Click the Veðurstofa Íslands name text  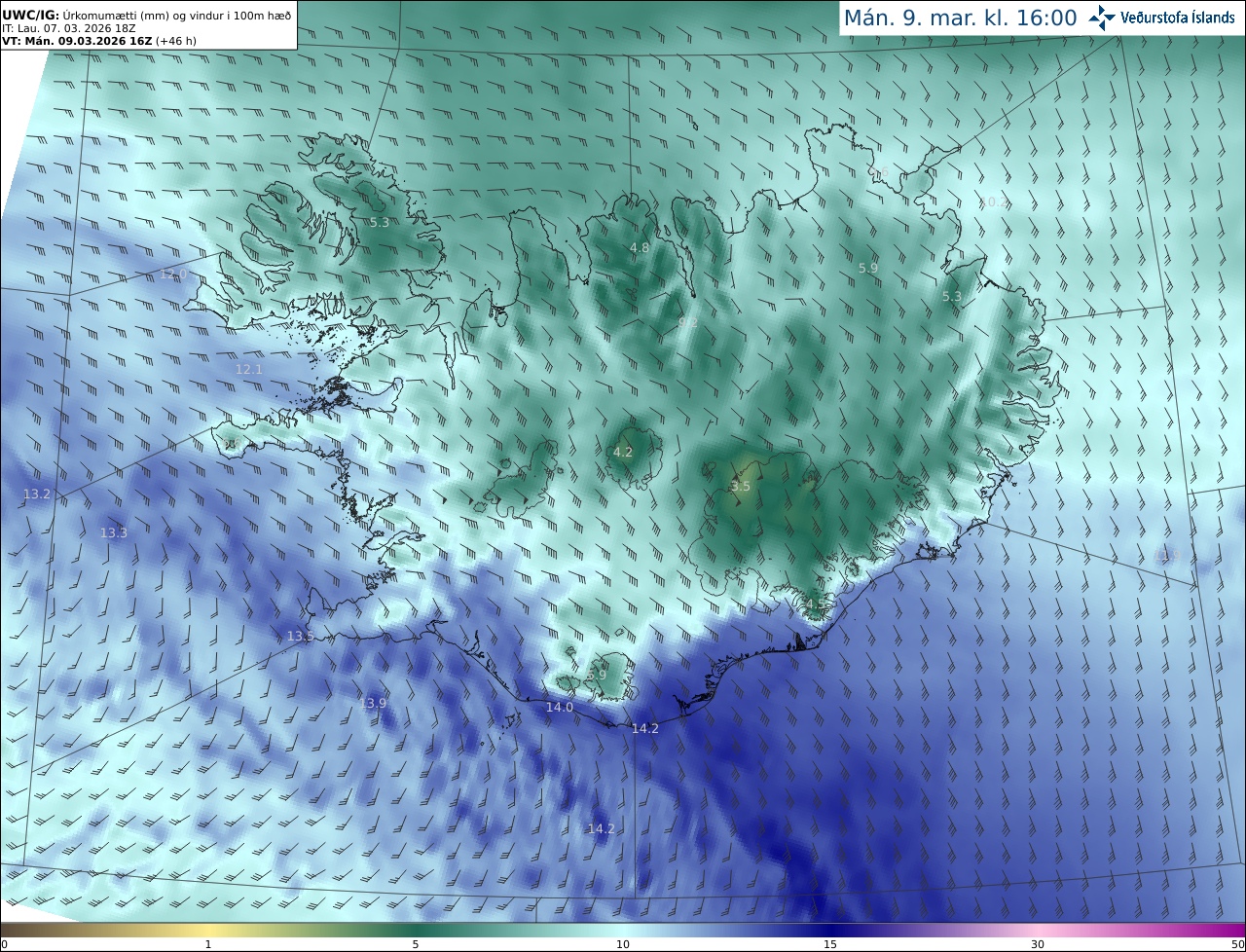click(1178, 18)
